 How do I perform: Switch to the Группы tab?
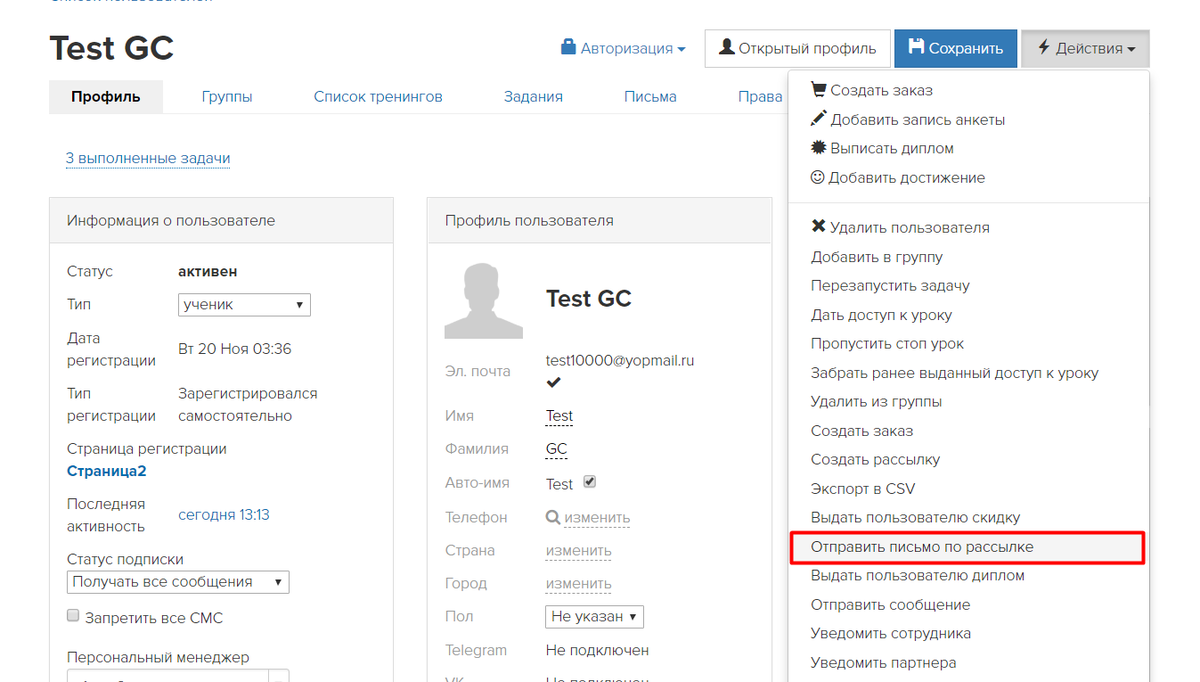[227, 97]
